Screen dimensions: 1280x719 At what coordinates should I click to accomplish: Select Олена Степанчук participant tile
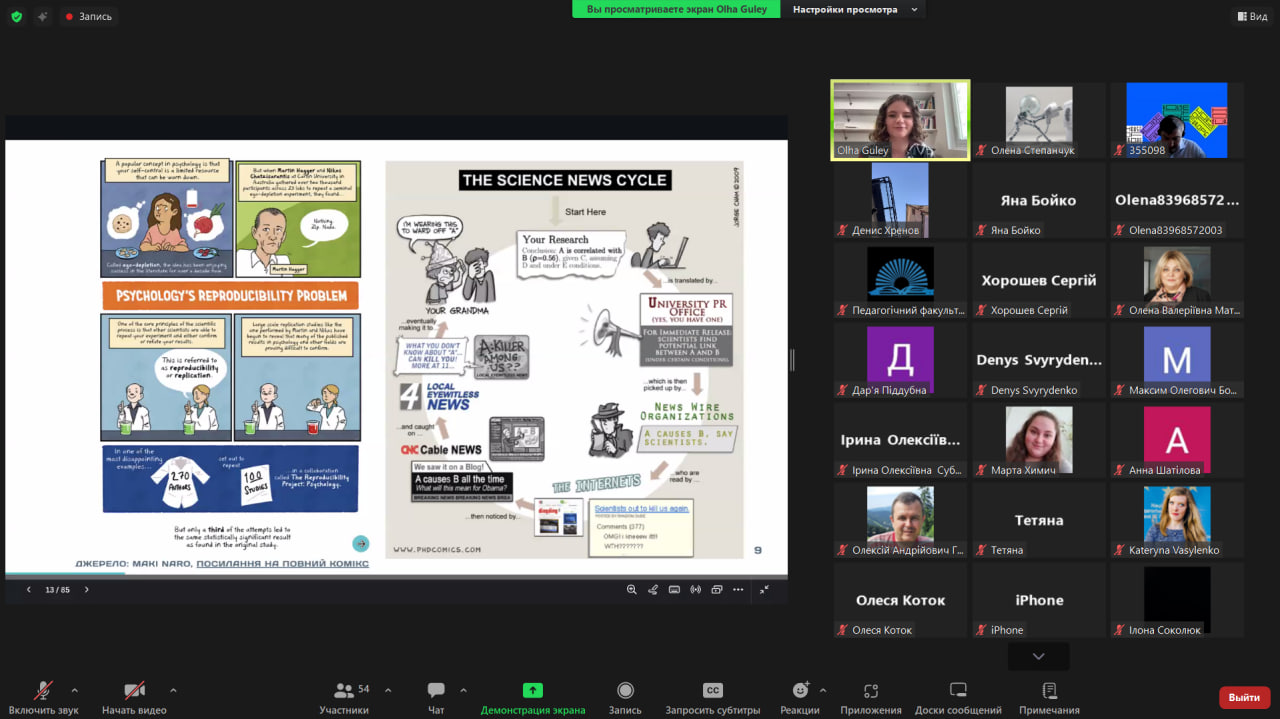click(1039, 120)
